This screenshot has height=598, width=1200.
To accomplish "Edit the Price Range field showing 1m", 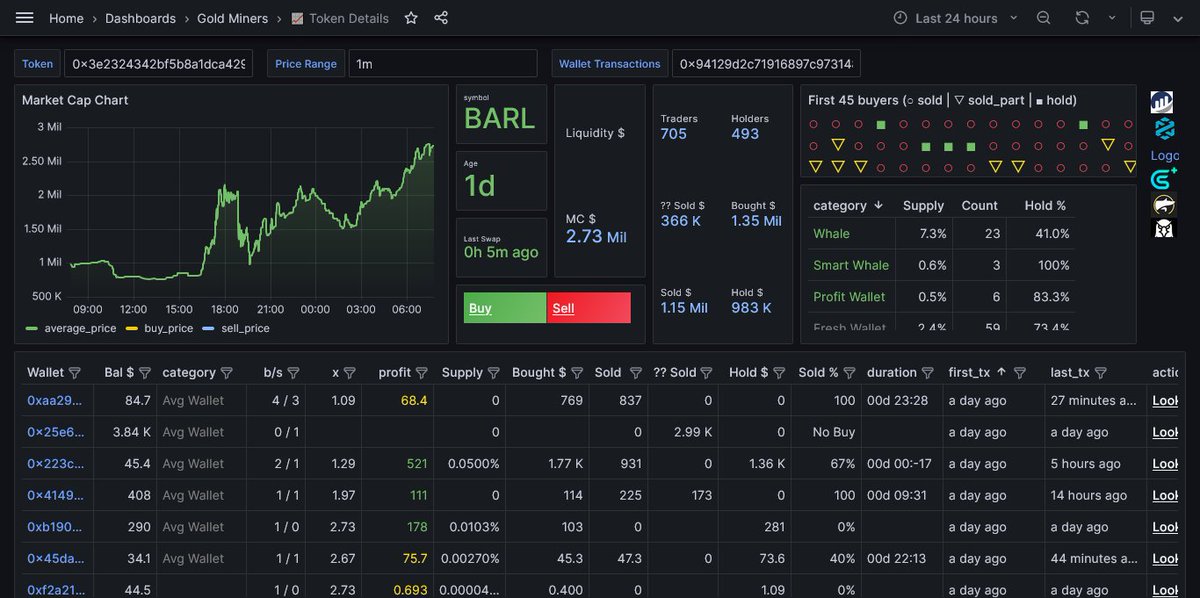I will (x=443, y=63).
